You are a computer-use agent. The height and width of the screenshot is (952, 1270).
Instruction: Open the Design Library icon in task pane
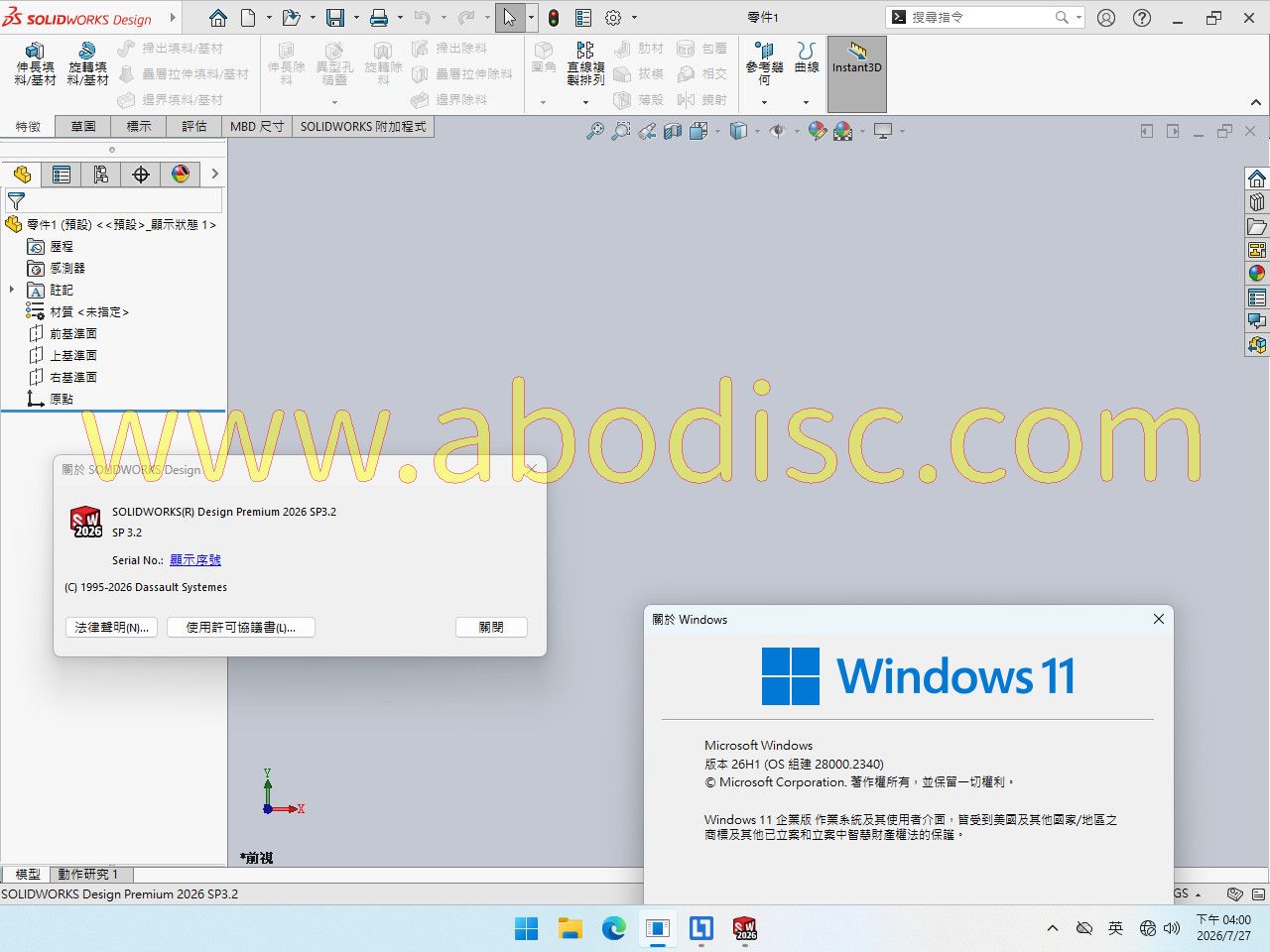1257,202
